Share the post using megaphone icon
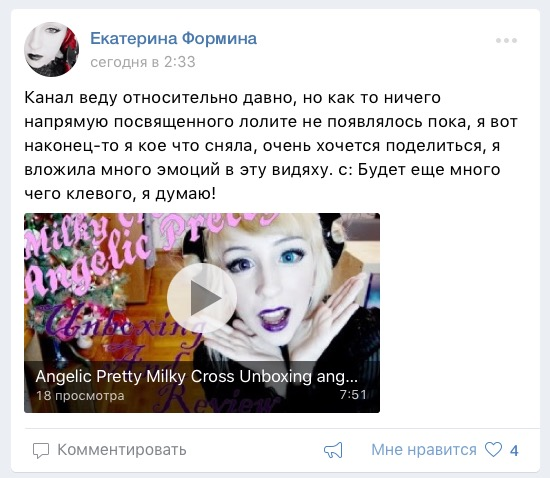 pyautogui.click(x=333, y=450)
